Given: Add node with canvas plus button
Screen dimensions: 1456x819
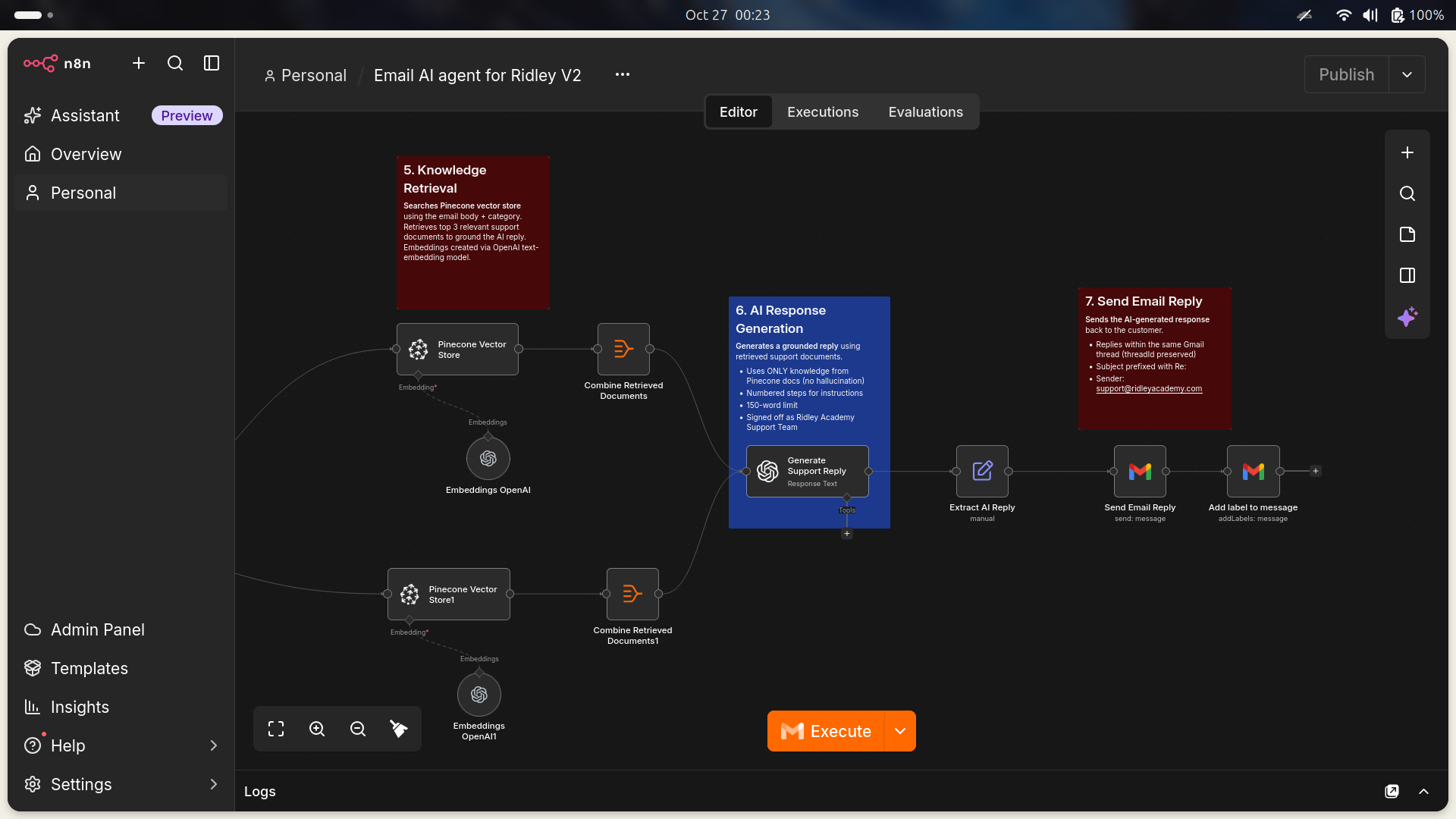Looking at the screenshot, I should coord(1407,152).
